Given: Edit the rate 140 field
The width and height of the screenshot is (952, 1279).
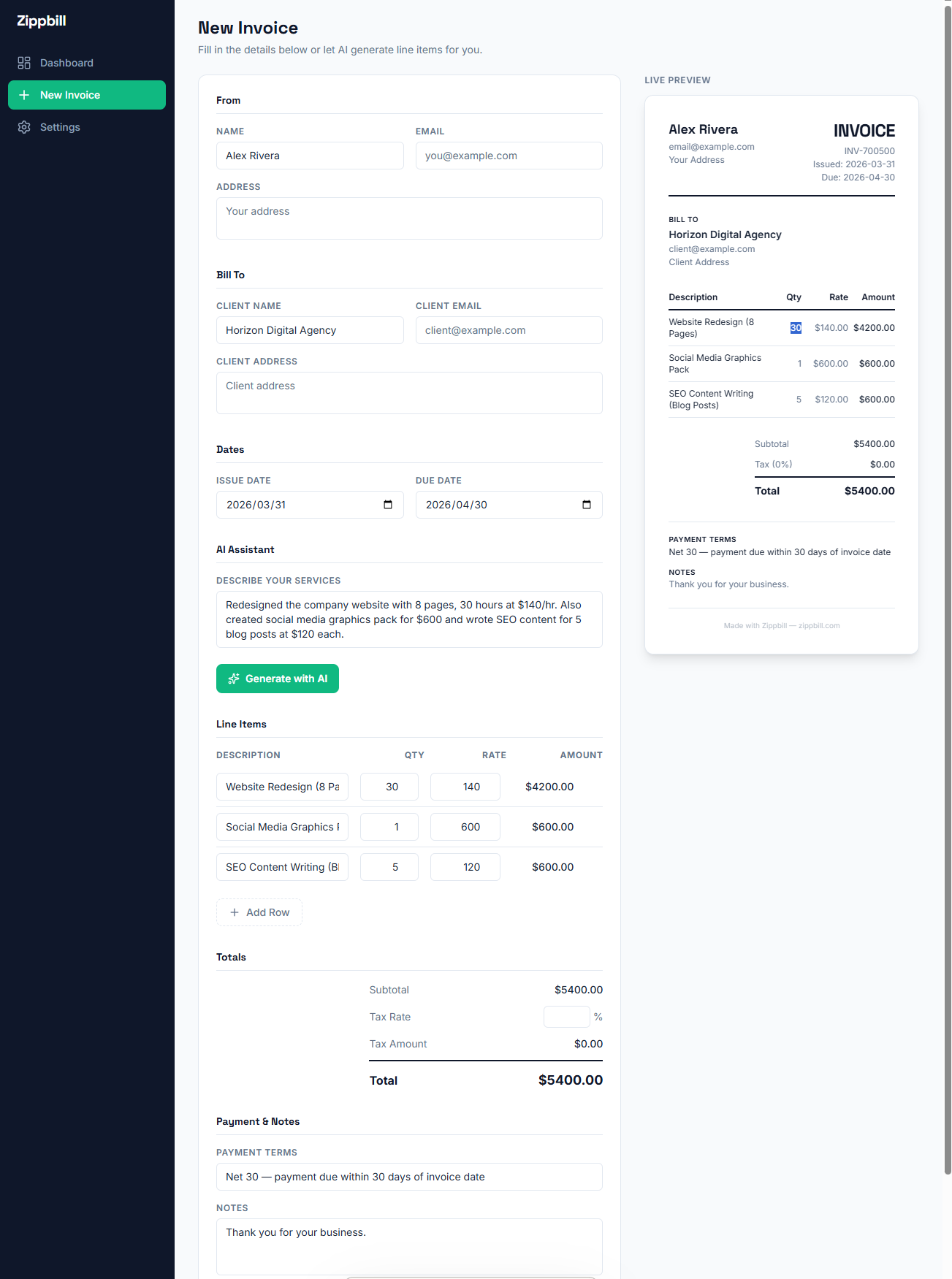Looking at the screenshot, I should click(465, 787).
